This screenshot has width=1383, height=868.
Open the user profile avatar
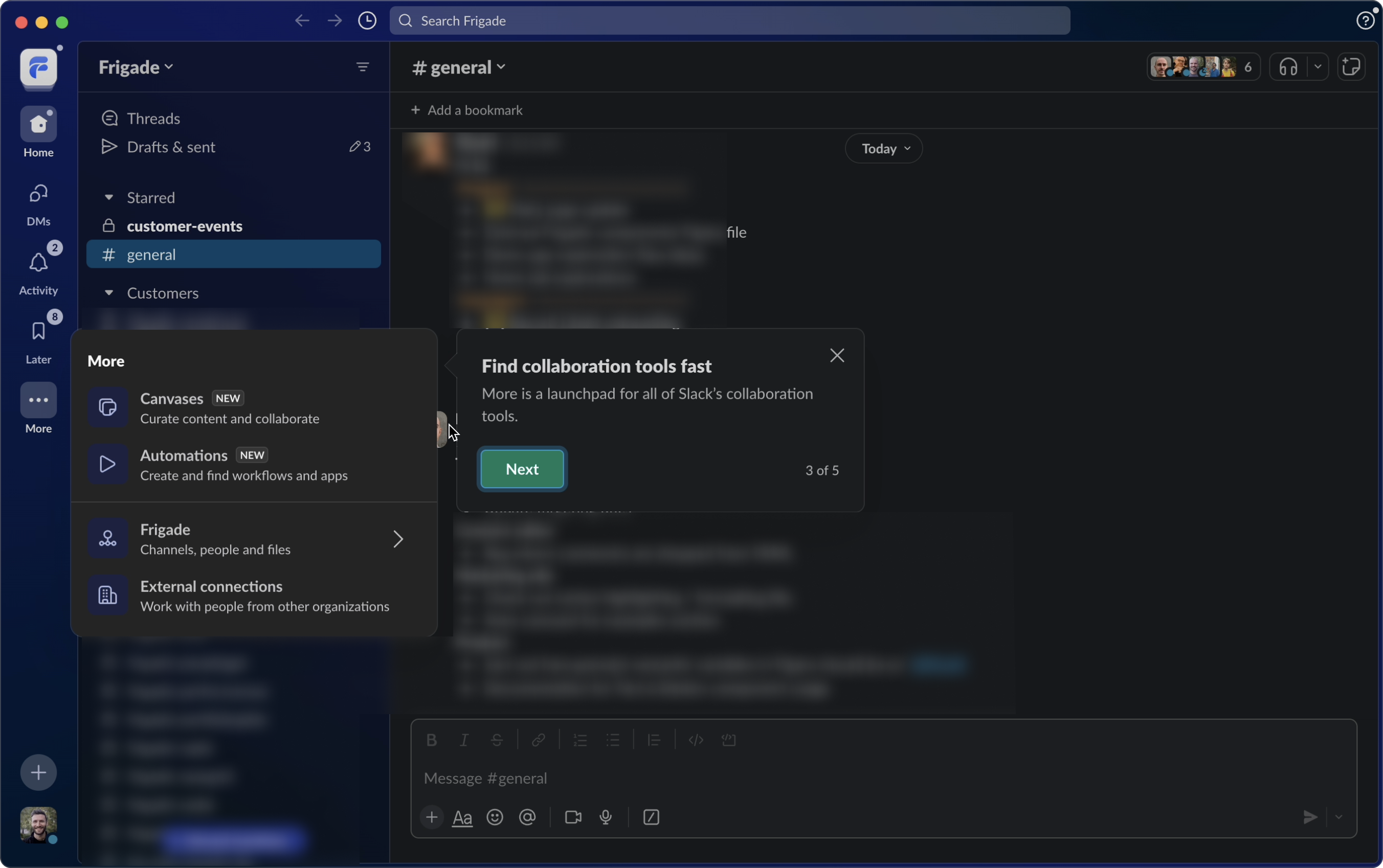pyautogui.click(x=38, y=825)
